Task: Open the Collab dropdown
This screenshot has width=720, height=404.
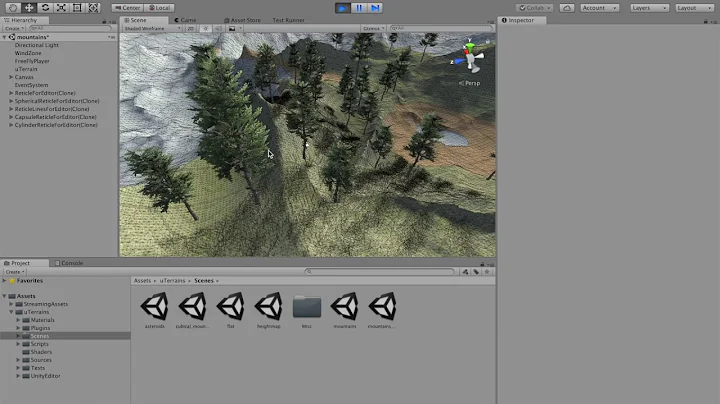Action: tap(535, 8)
